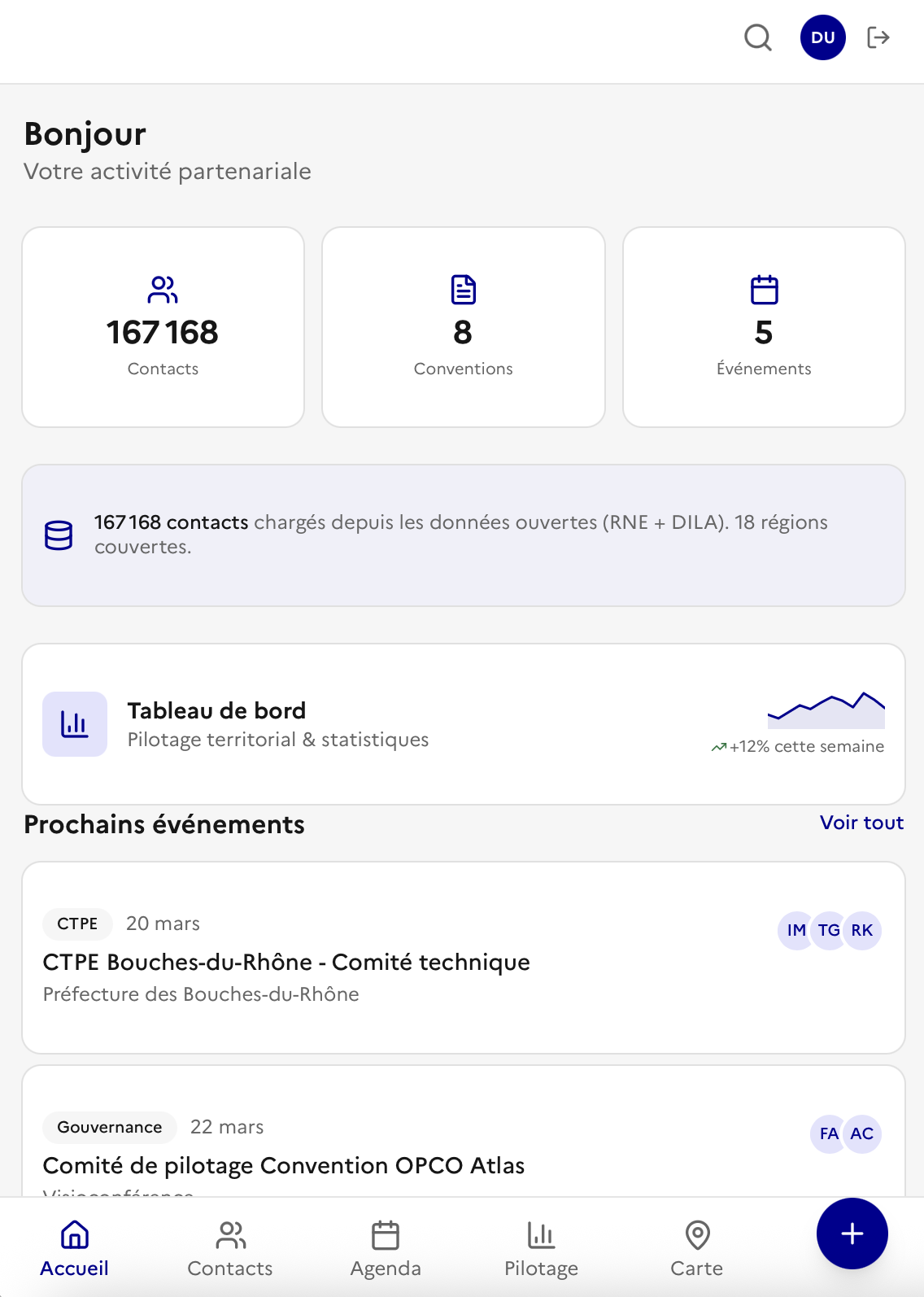Select the FA participant avatar
This screenshot has height=1297, width=924.
[x=828, y=1133]
